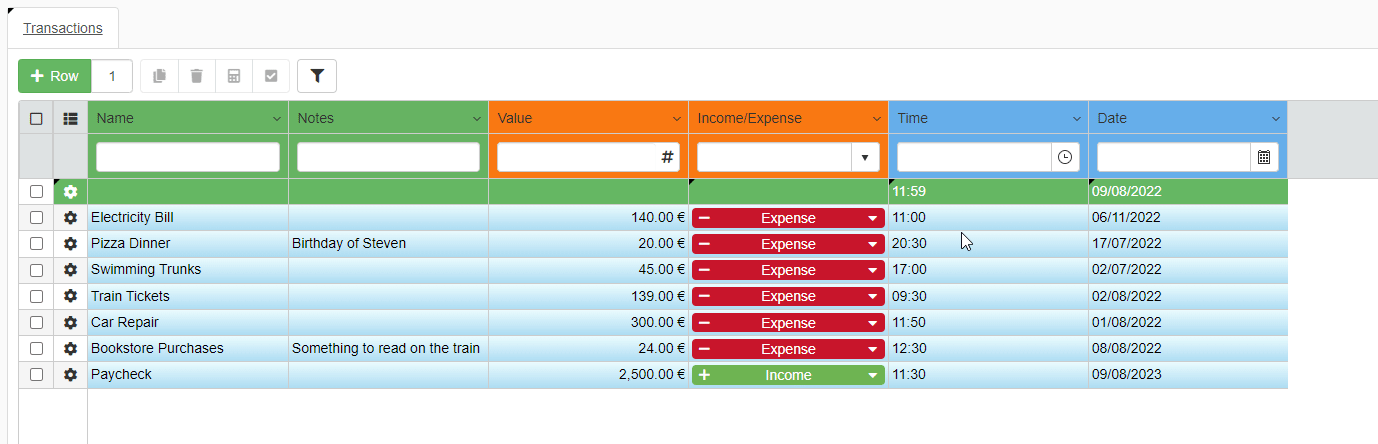Click the duplicate rows icon
Screen dimensions: 1378x444
(160, 76)
